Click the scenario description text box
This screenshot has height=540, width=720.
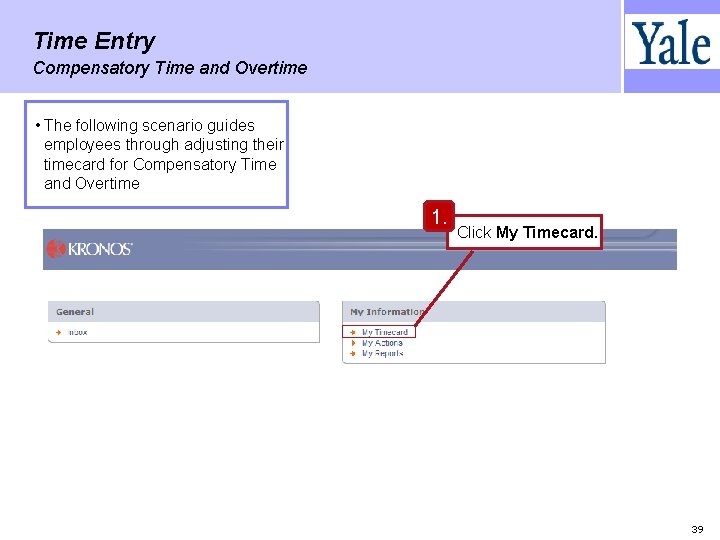157,154
